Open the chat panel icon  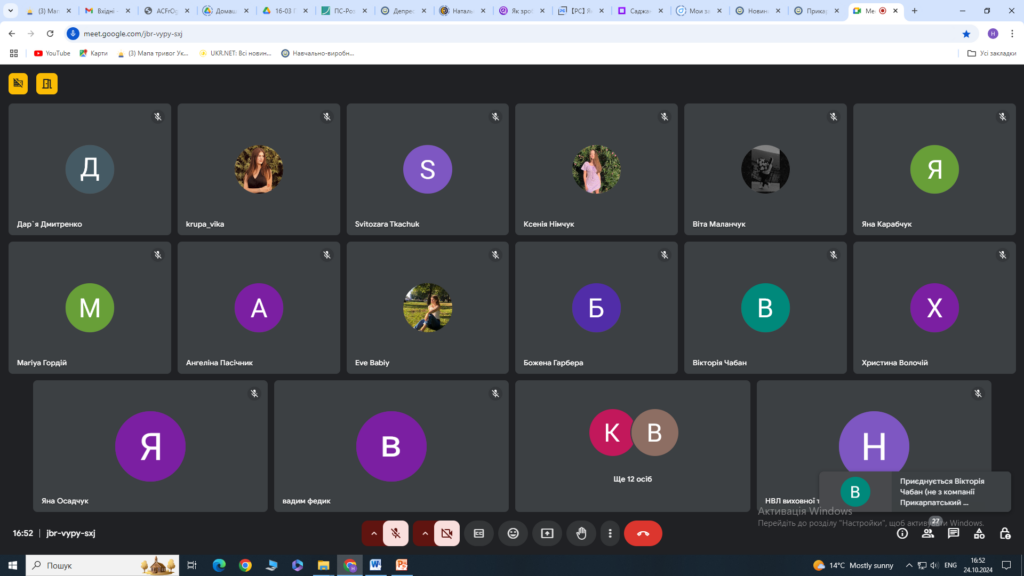click(x=953, y=534)
